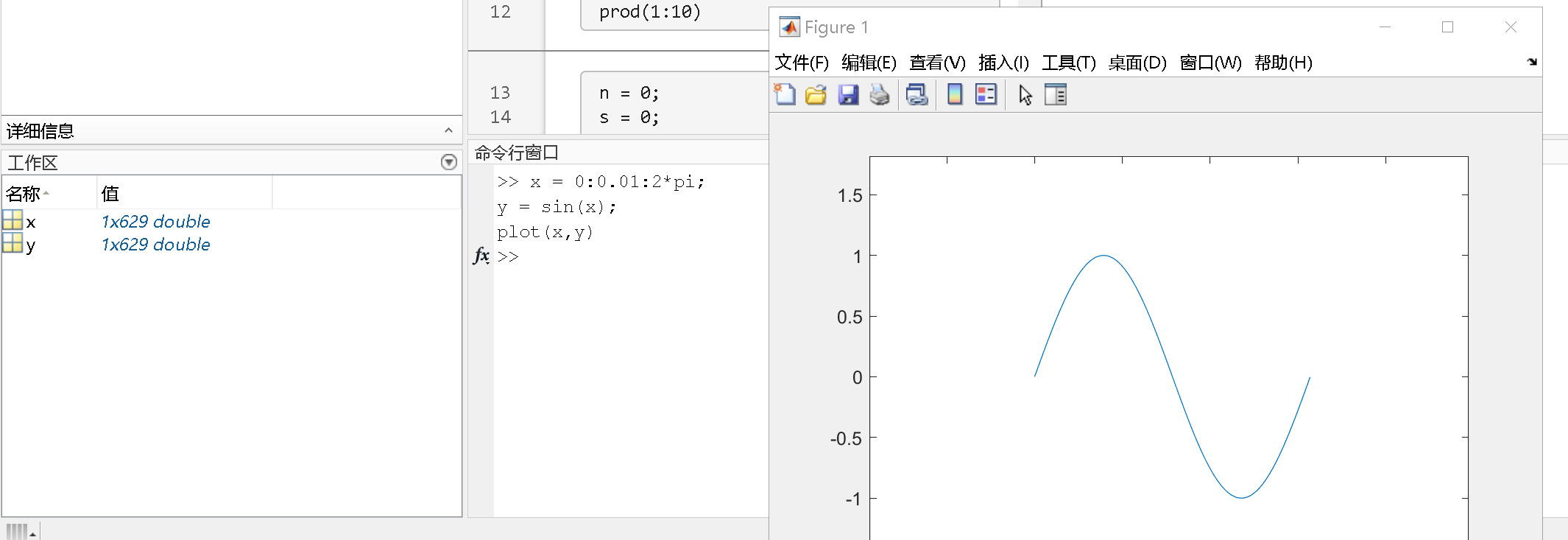Open the 工具(T) menu in Figure 1

[1068, 63]
